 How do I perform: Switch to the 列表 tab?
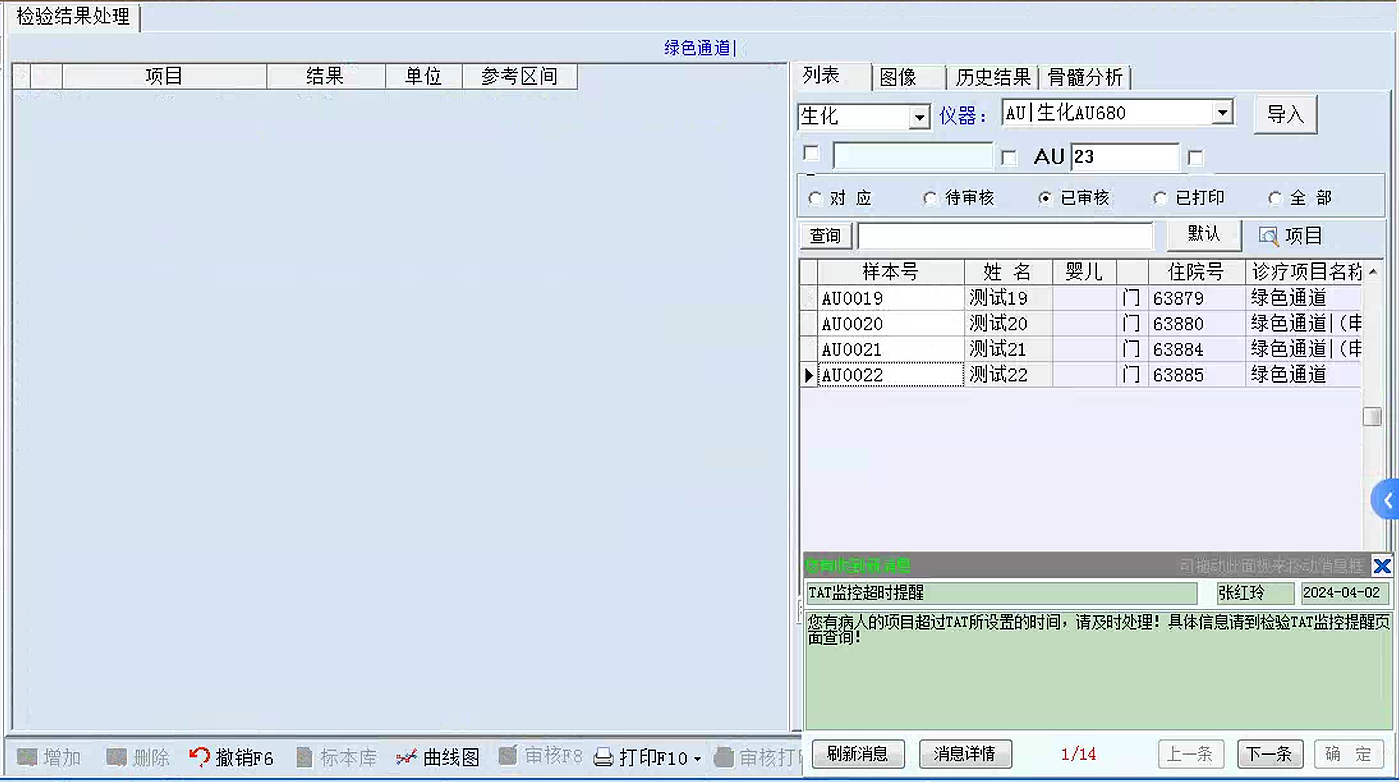[821, 76]
